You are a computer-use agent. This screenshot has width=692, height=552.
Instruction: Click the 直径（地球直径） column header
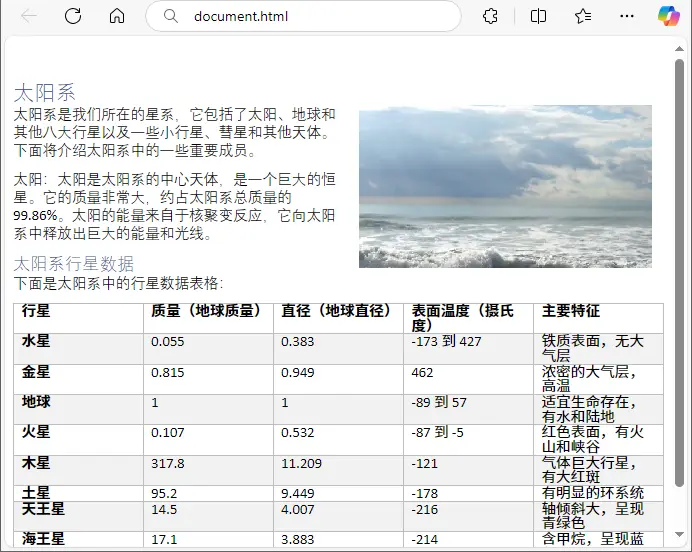click(x=336, y=311)
